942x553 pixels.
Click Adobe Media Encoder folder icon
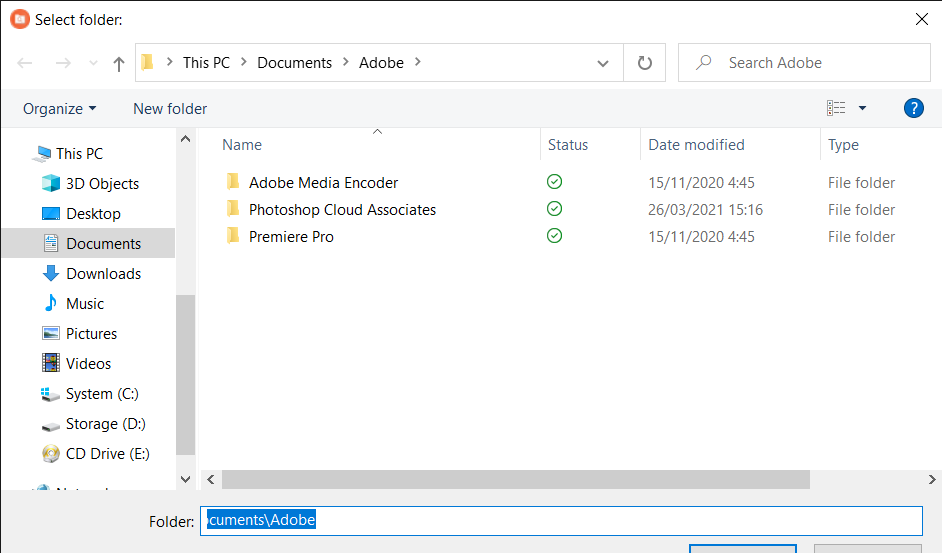pyautogui.click(x=233, y=182)
